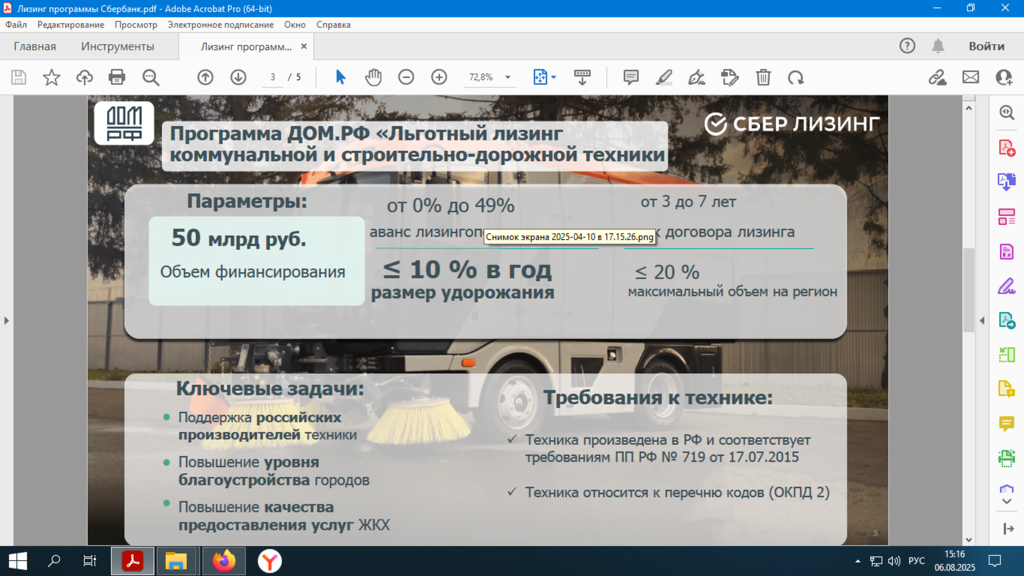Expand the left navigation pane
Image resolution: width=1024 pixels, height=576 pixels.
(7, 321)
